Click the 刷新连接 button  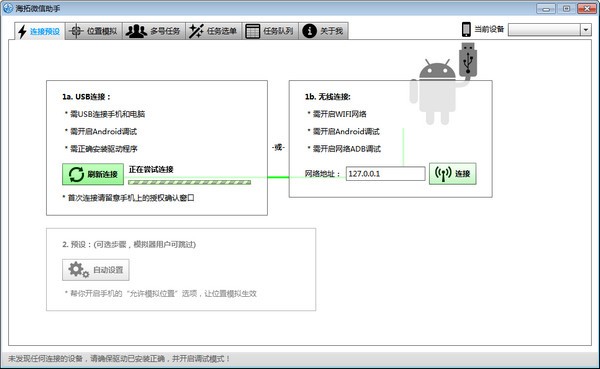tap(93, 174)
